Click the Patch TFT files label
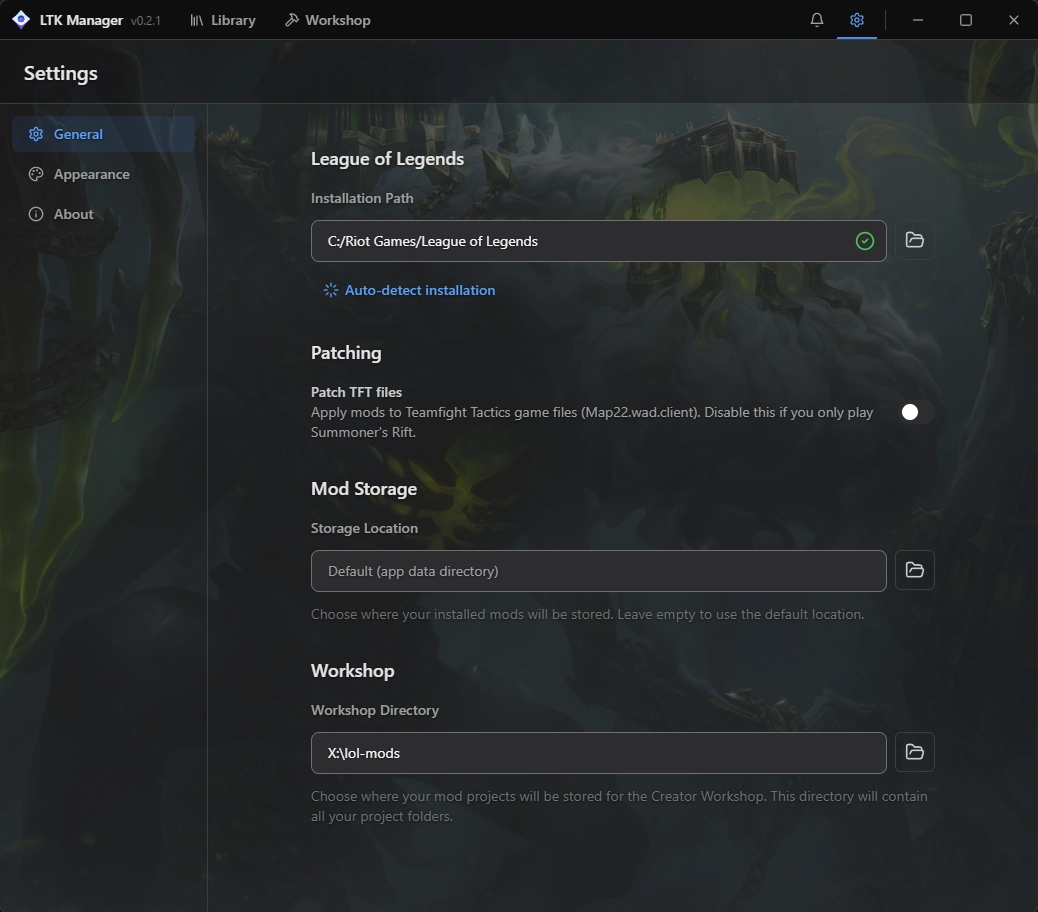 click(x=356, y=392)
